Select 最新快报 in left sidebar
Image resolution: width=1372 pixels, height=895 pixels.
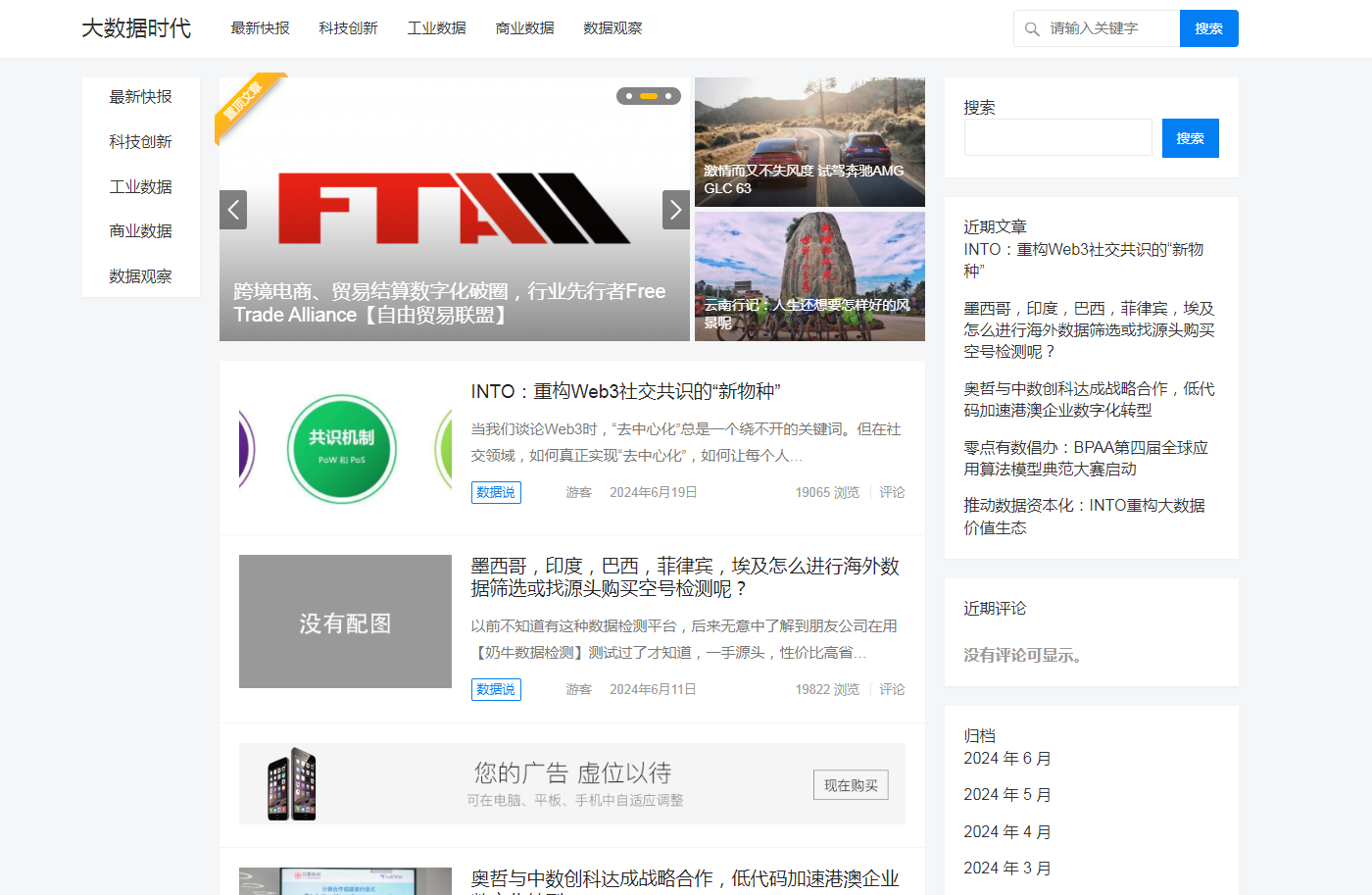click(x=141, y=97)
